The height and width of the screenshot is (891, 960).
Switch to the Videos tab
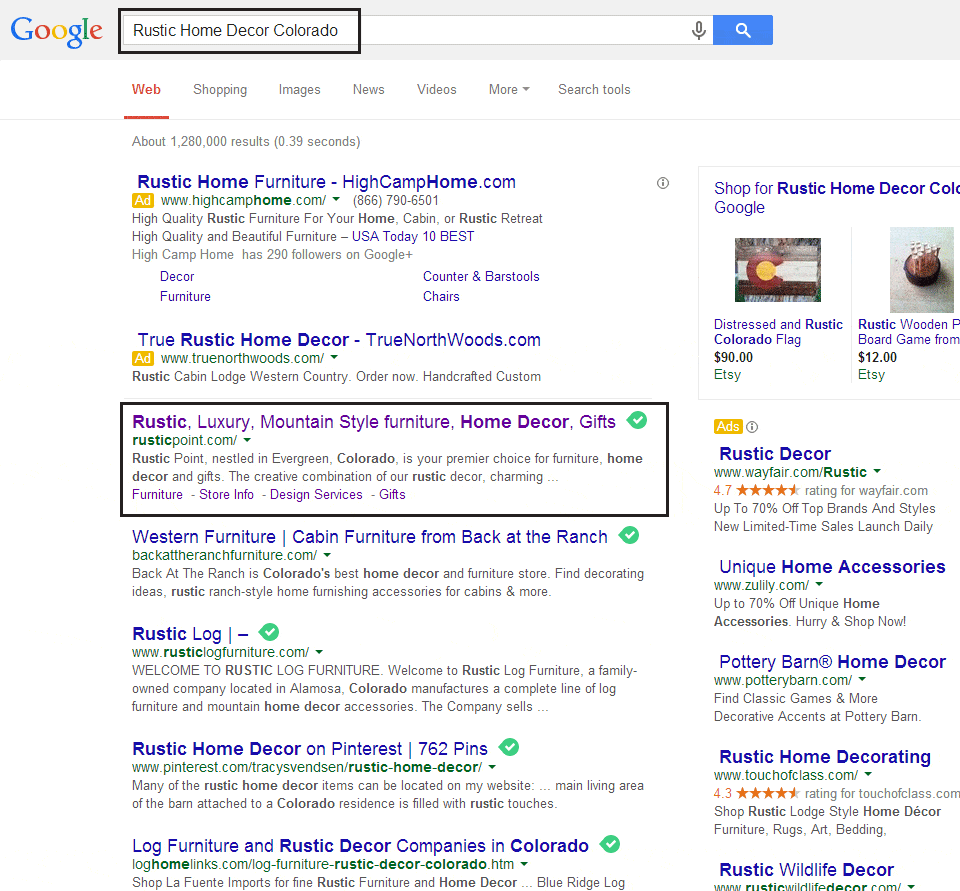pyautogui.click(x=437, y=89)
